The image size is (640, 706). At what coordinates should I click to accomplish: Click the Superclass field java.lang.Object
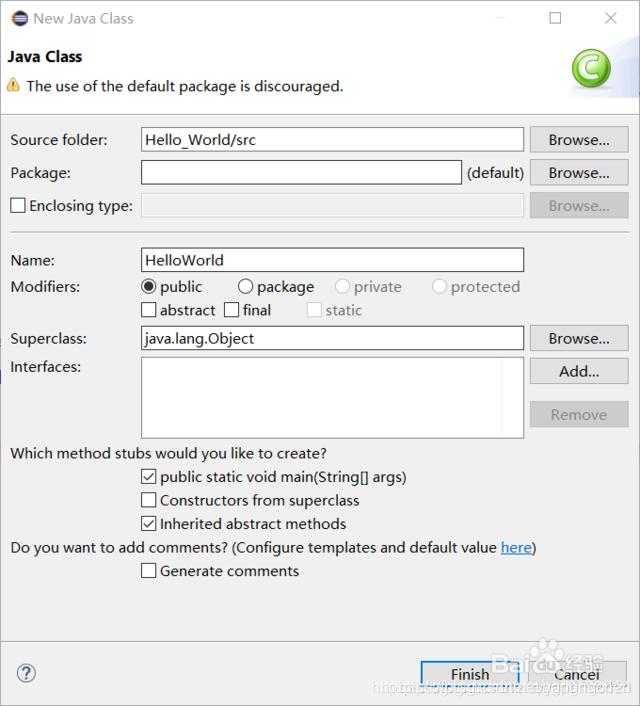click(x=332, y=338)
